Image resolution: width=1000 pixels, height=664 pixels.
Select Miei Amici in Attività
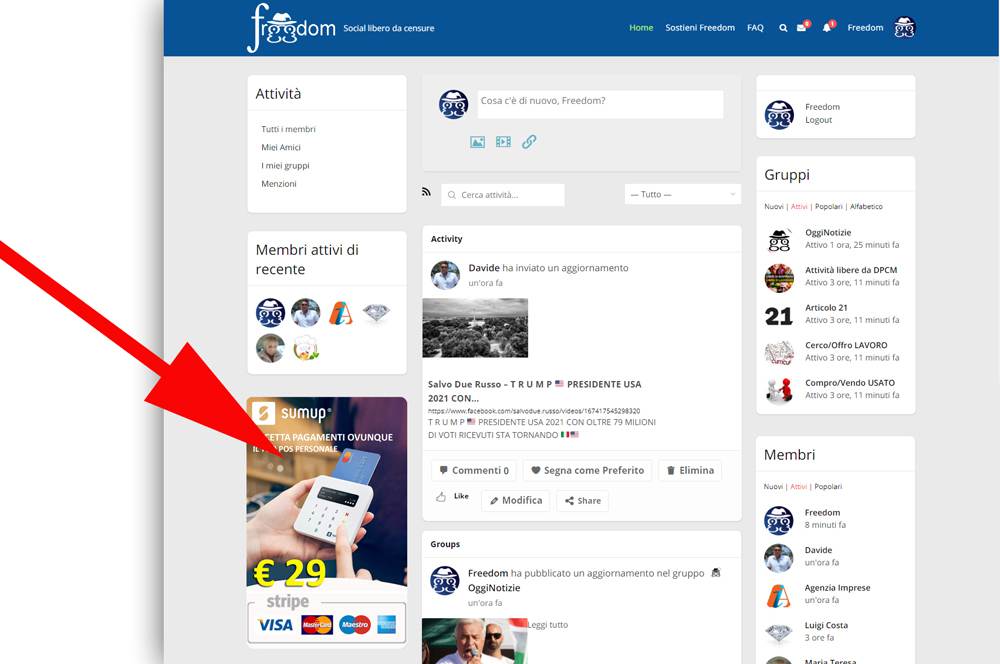(281, 147)
